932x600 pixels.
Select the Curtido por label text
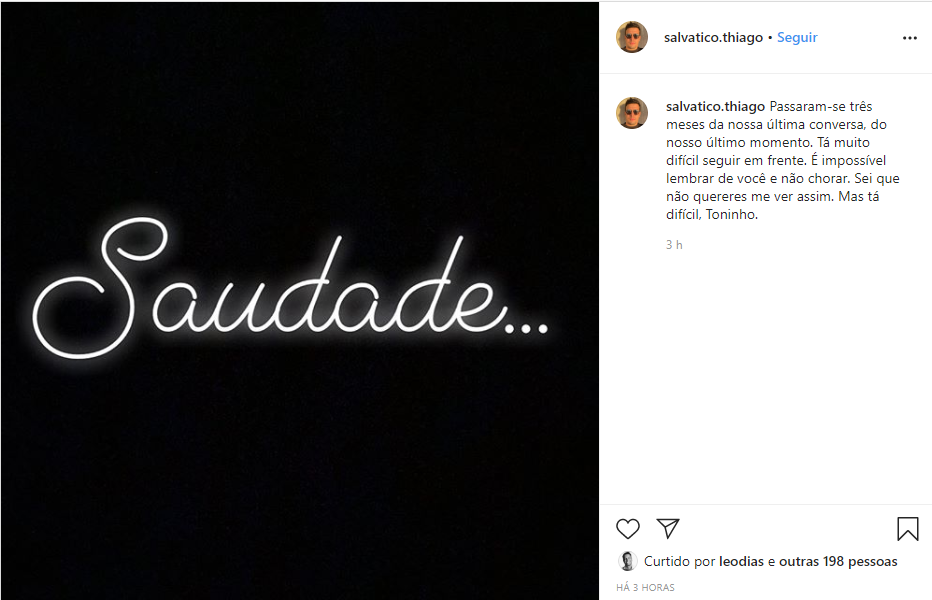[679, 561]
